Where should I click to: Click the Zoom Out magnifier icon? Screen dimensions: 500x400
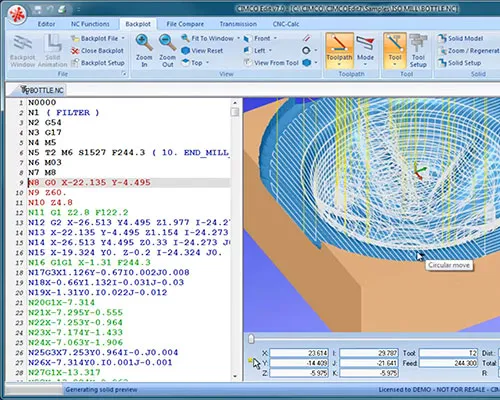[167, 43]
